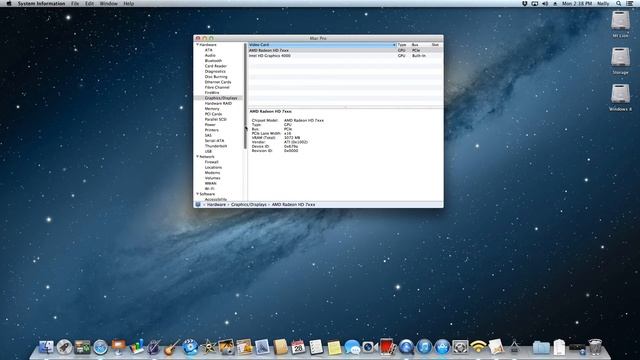Select Thunderbolt in the sidebar
This screenshot has width=640, height=360.
216,146
